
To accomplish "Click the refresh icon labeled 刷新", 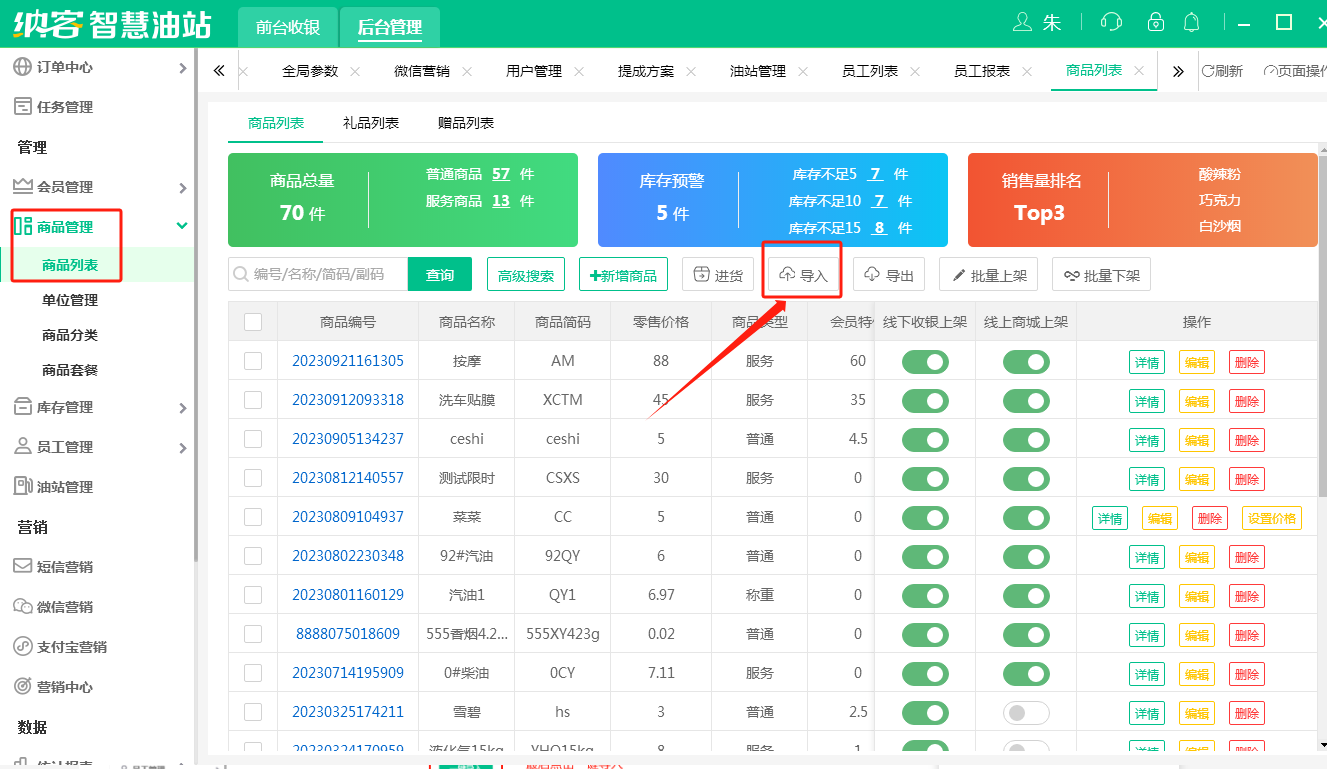I will 1222,71.
